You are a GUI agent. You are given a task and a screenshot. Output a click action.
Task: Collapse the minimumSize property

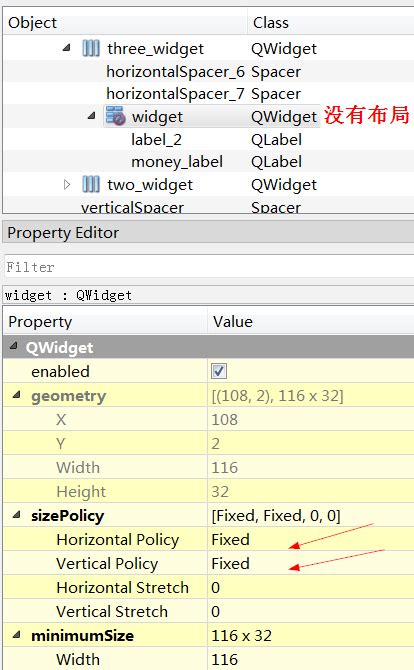pyautogui.click(x=16, y=635)
